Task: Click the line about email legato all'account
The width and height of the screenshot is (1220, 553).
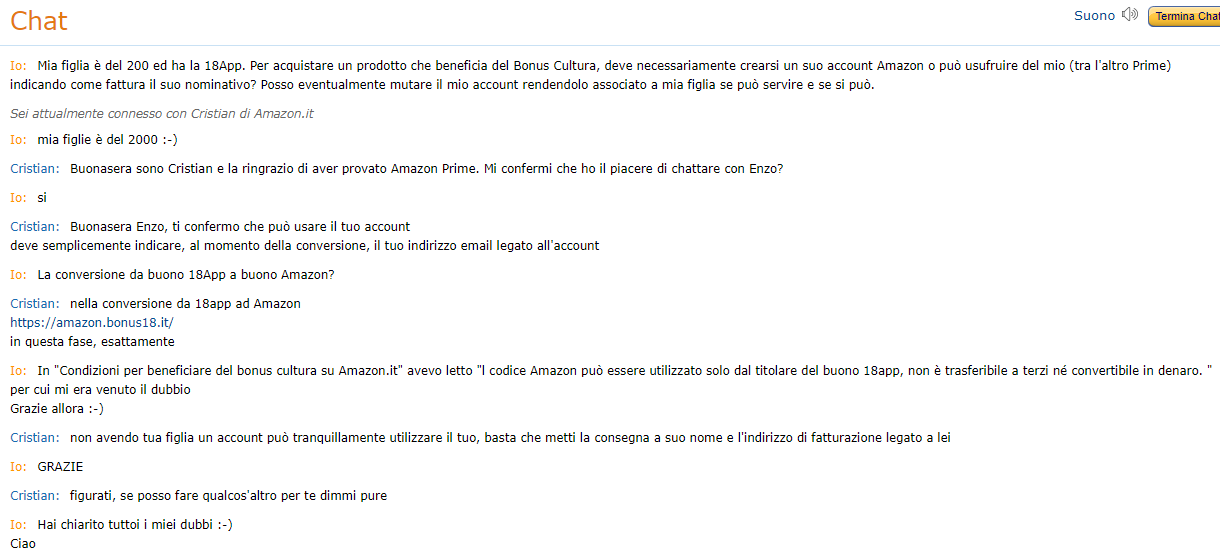Action: (x=305, y=245)
